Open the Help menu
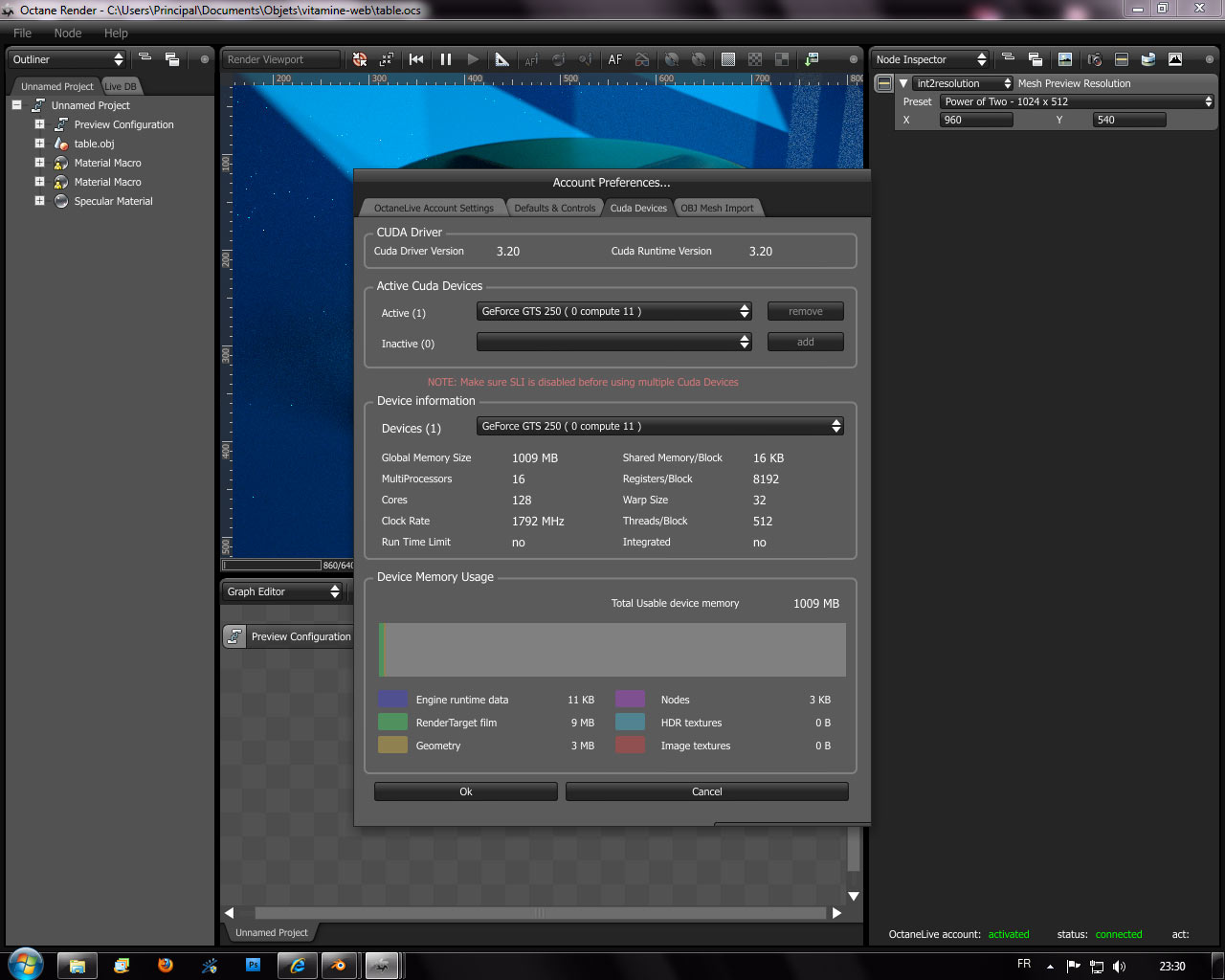1225x980 pixels. [116, 33]
